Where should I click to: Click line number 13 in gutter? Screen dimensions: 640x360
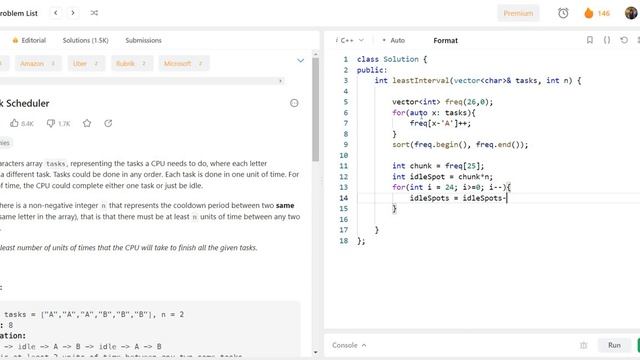(x=344, y=187)
